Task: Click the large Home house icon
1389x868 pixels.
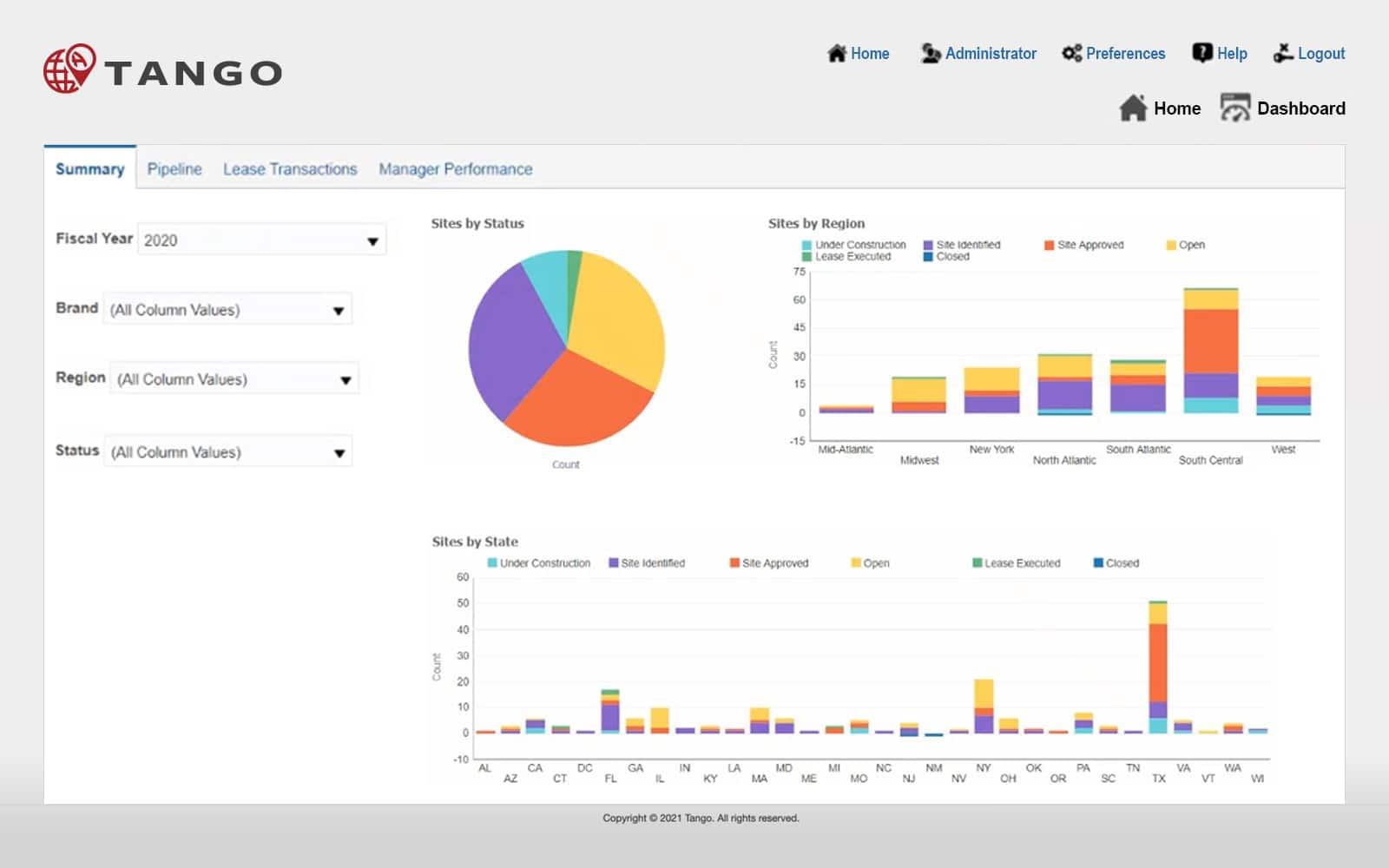Action: (1133, 108)
